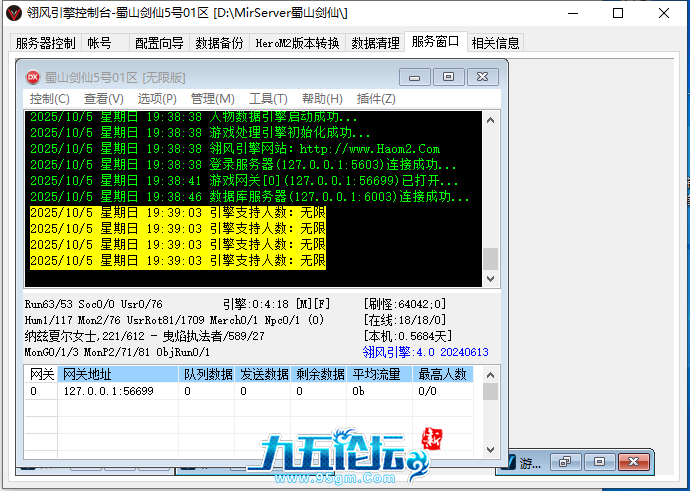Select the HeroM2版本转换 tab
Viewport: 690px width, 491px height.
[297, 43]
